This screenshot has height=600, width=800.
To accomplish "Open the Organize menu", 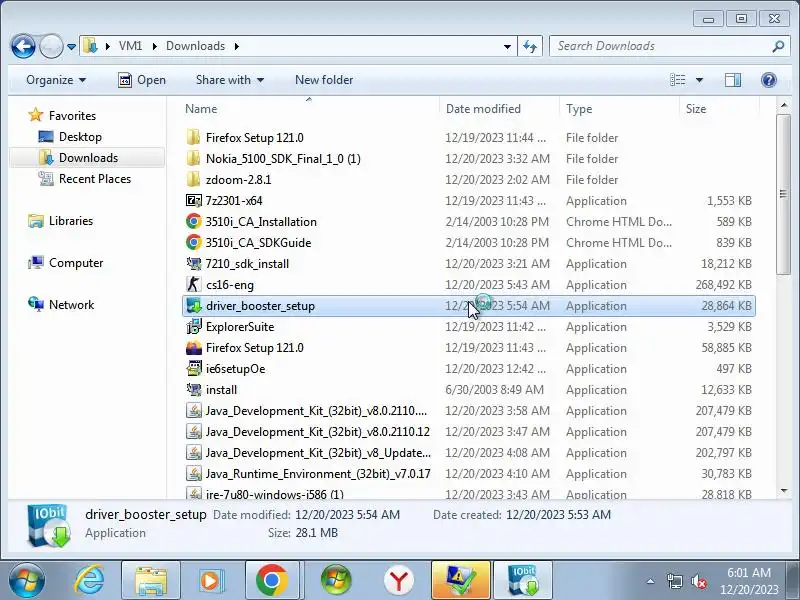I will click(x=56, y=80).
